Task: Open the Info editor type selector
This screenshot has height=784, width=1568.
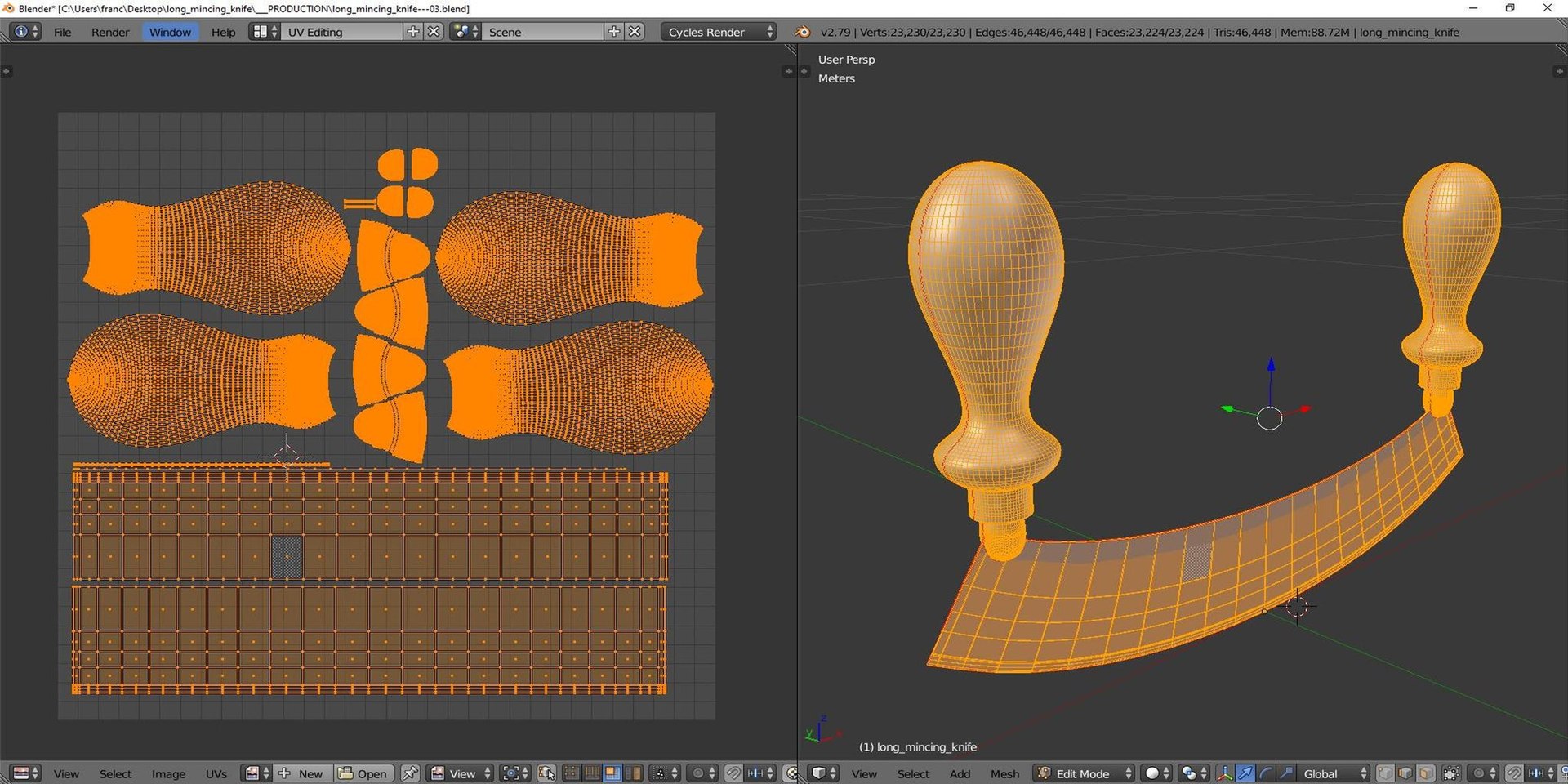Action: coord(24,32)
